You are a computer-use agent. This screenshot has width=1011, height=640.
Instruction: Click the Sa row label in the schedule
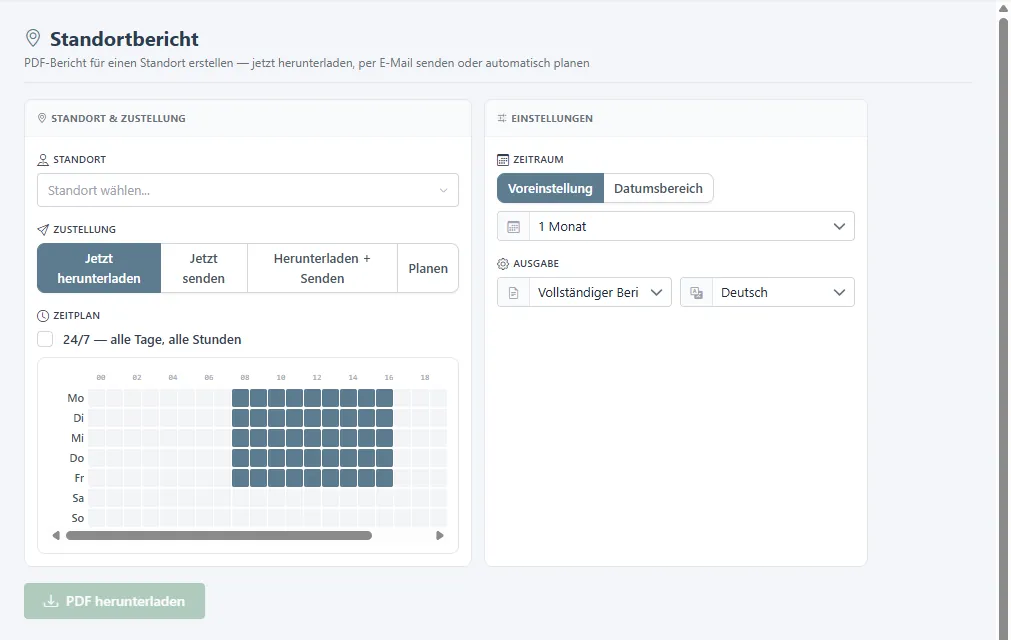[x=78, y=498]
